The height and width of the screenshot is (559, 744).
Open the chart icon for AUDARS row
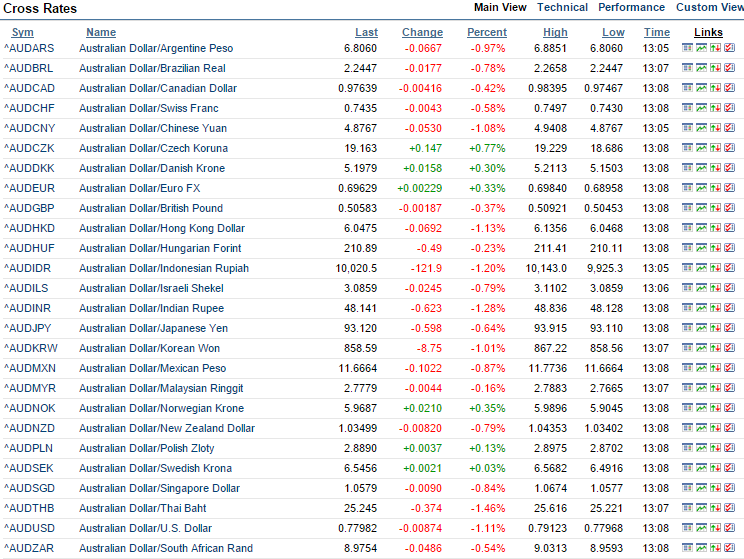point(702,48)
